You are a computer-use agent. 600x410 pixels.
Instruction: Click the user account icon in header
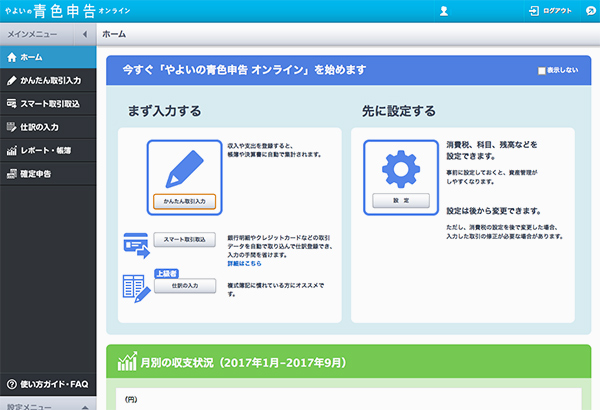[444, 11]
